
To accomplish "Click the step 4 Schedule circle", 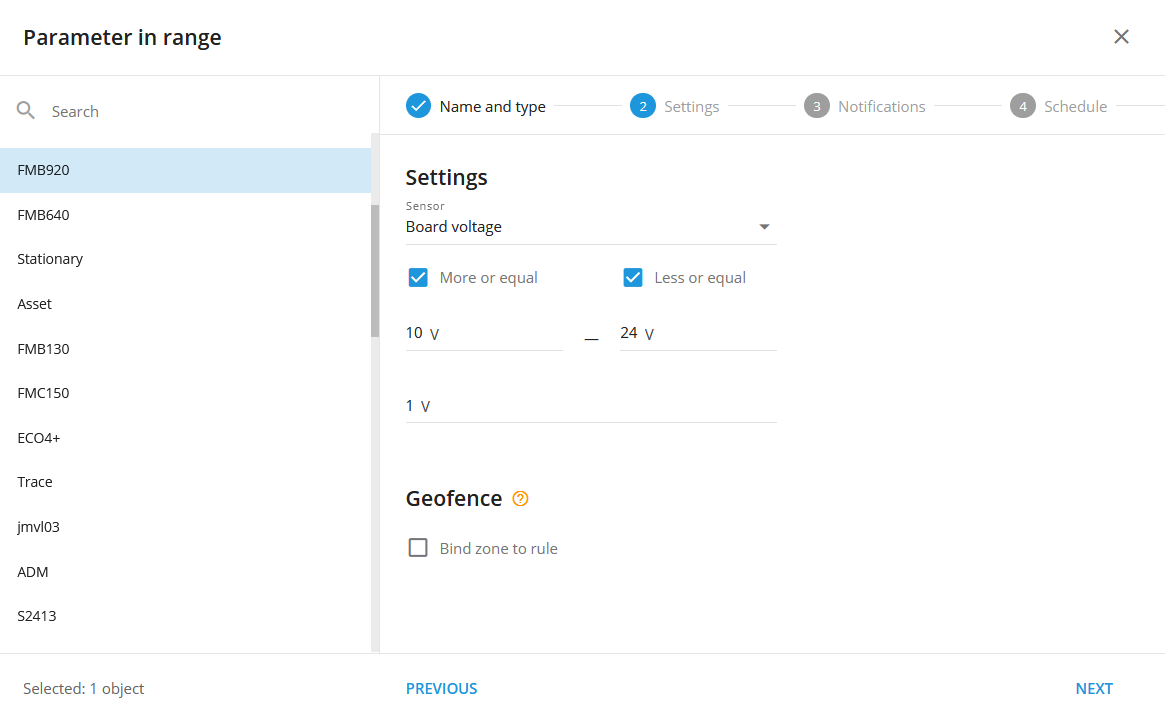I will [x=1022, y=106].
